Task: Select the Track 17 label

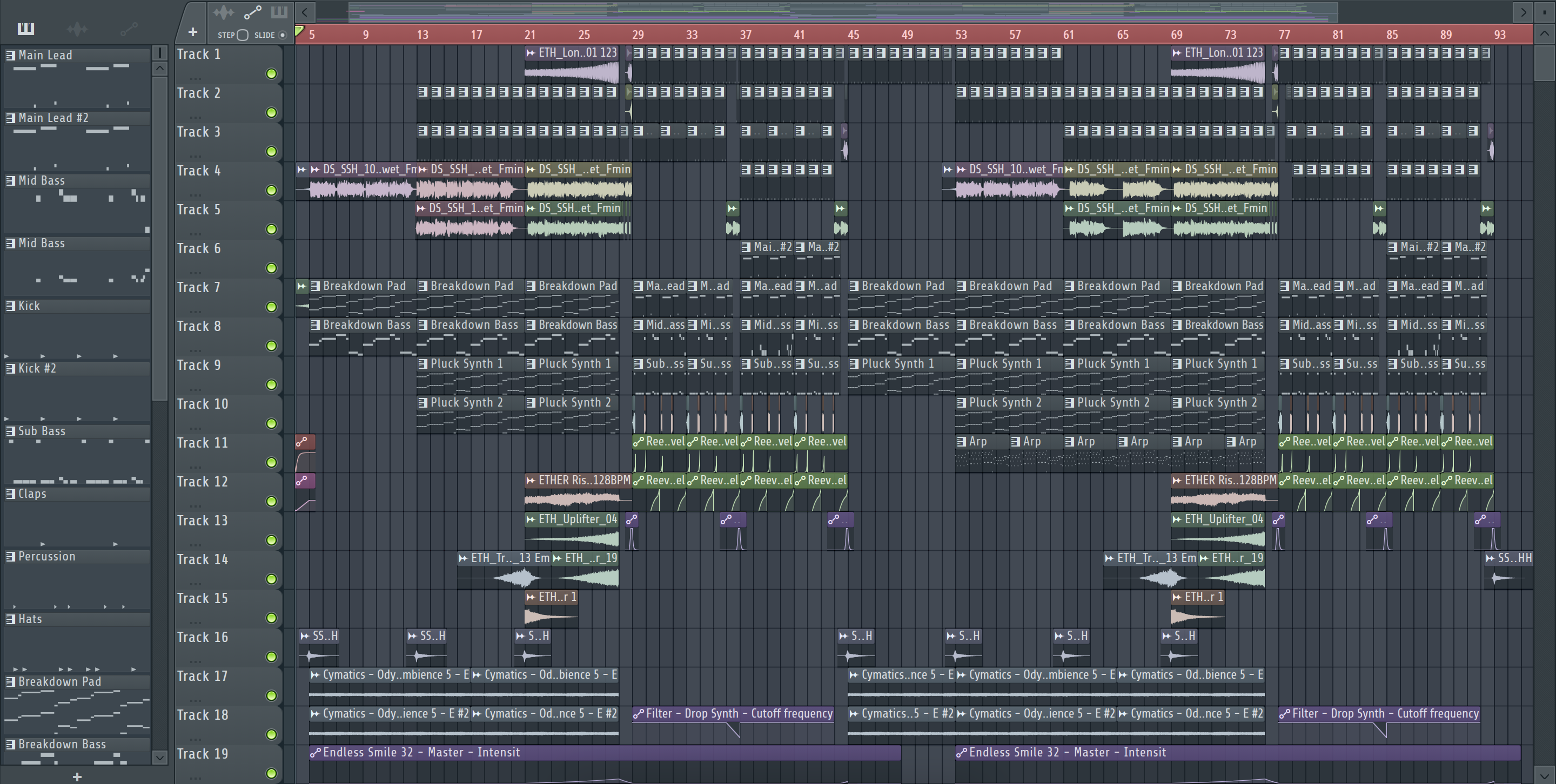Action: coord(203,676)
